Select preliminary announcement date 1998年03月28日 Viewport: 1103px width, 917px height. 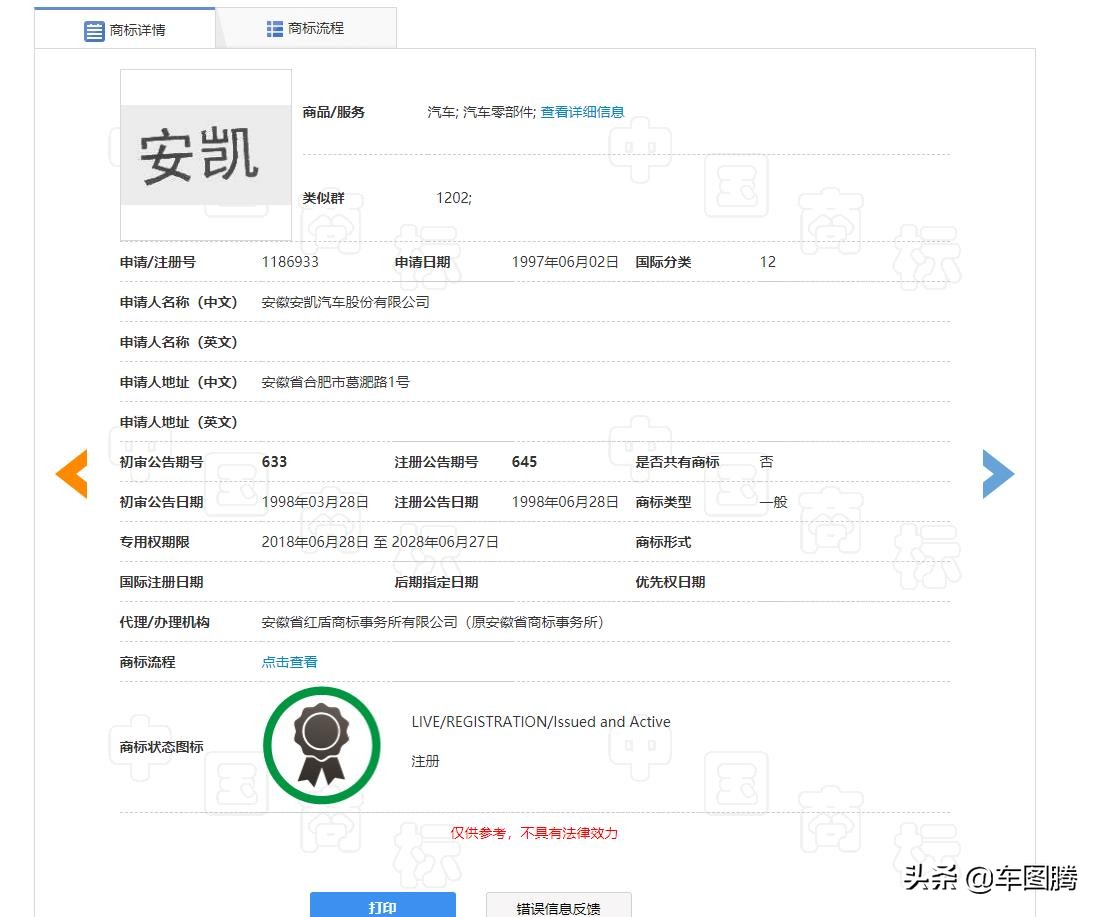coord(315,502)
